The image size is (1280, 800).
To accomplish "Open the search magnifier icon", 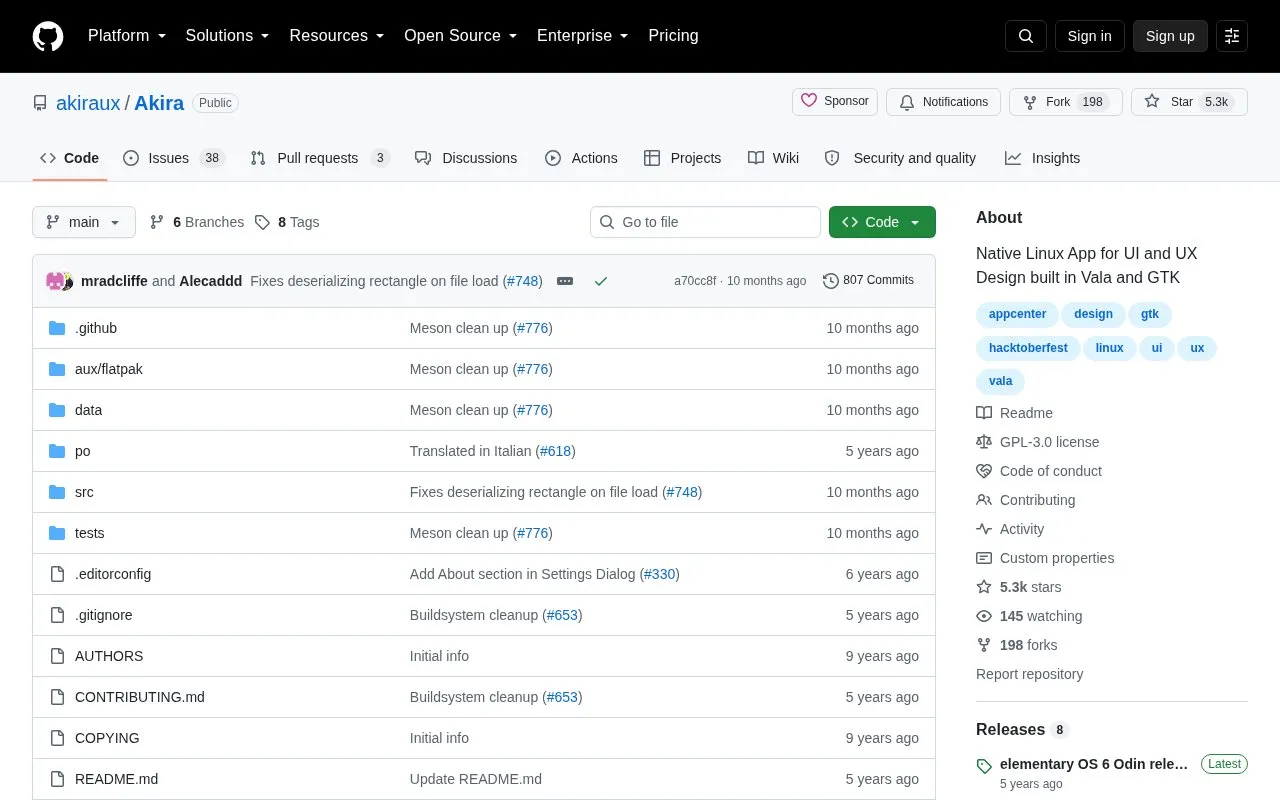I will (x=1026, y=36).
